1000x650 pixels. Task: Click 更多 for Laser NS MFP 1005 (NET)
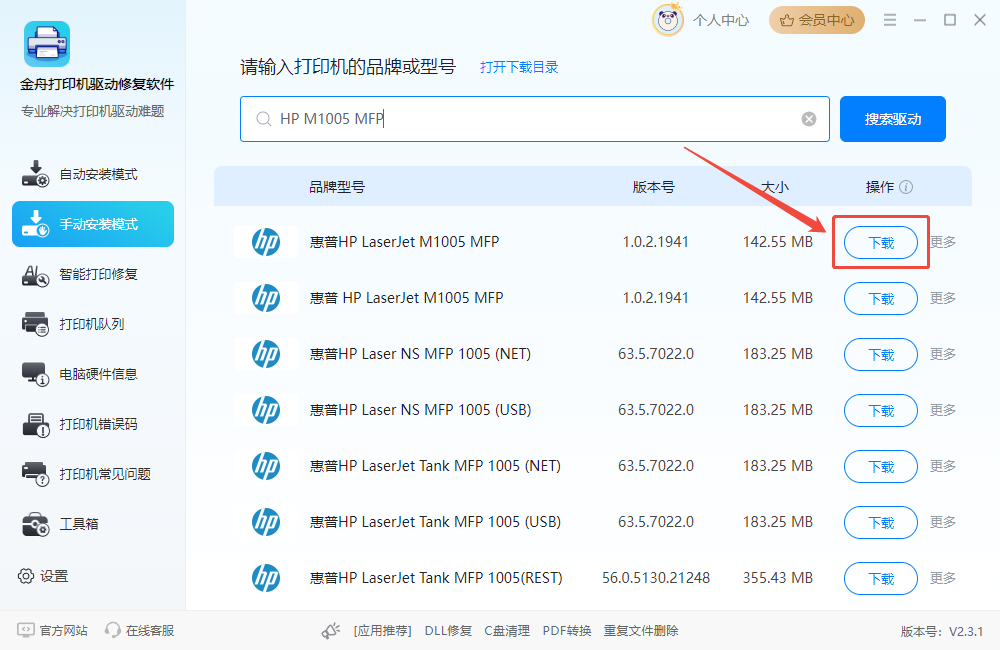pos(943,354)
